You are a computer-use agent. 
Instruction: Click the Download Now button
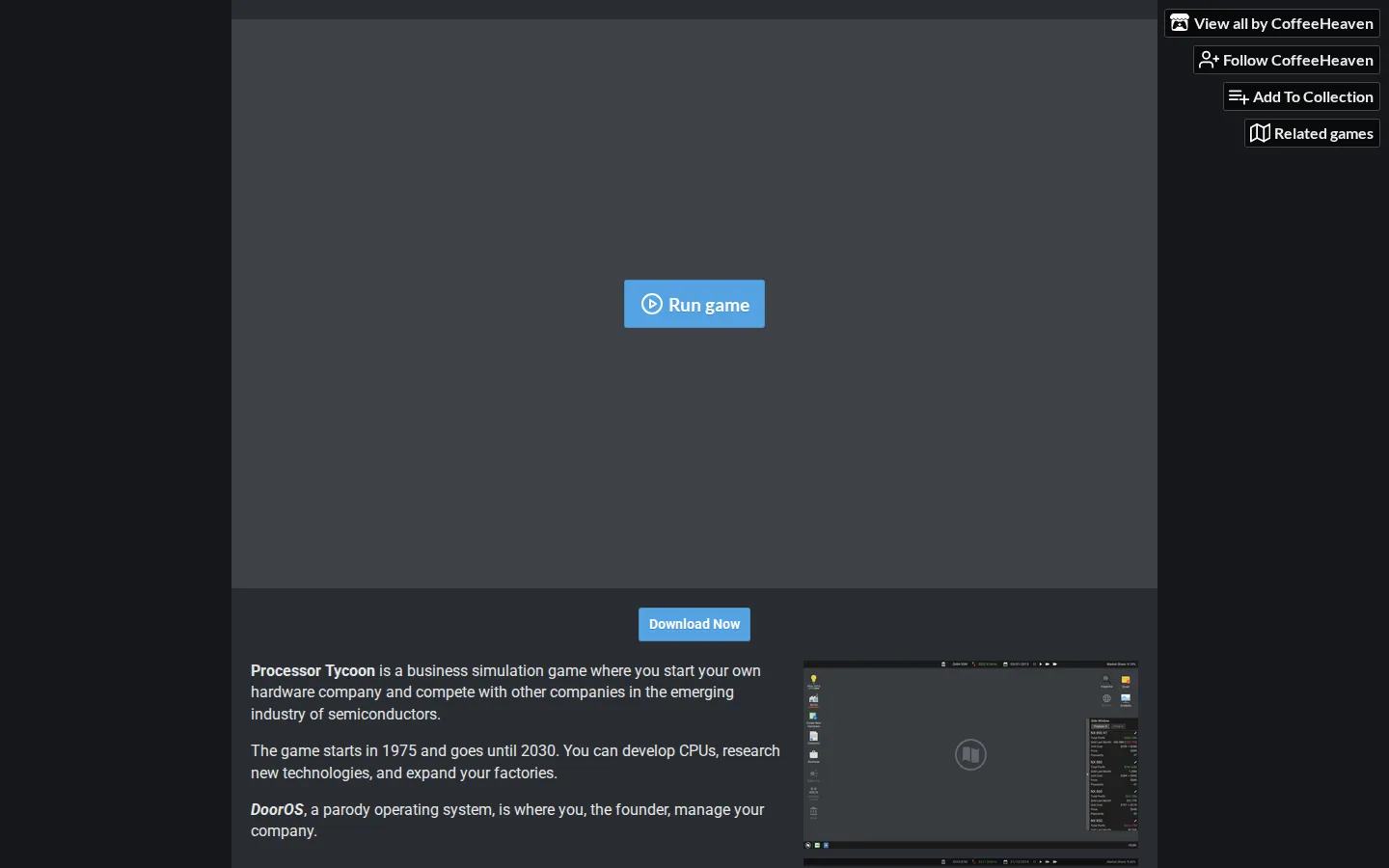[x=694, y=624]
